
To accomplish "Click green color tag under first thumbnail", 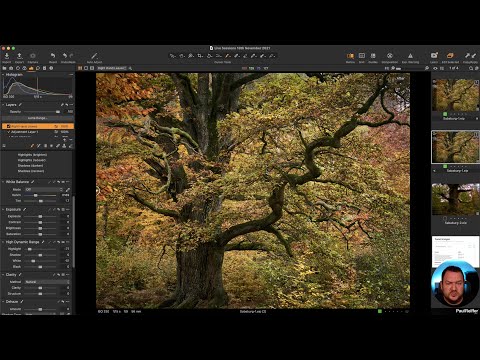I will [445, 114].
